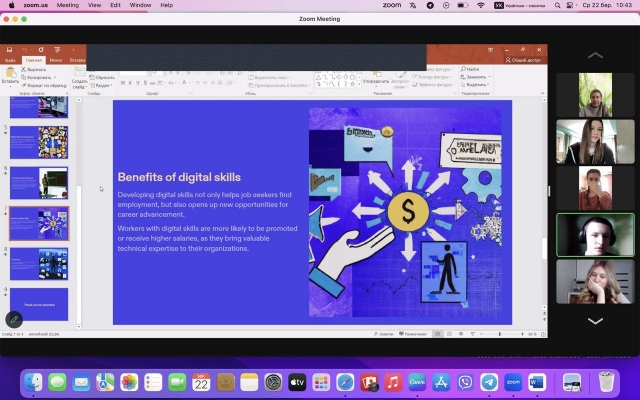Open the Ukrainian keyboard input source menu
The image size is (640, 400).
click(521, 5)
